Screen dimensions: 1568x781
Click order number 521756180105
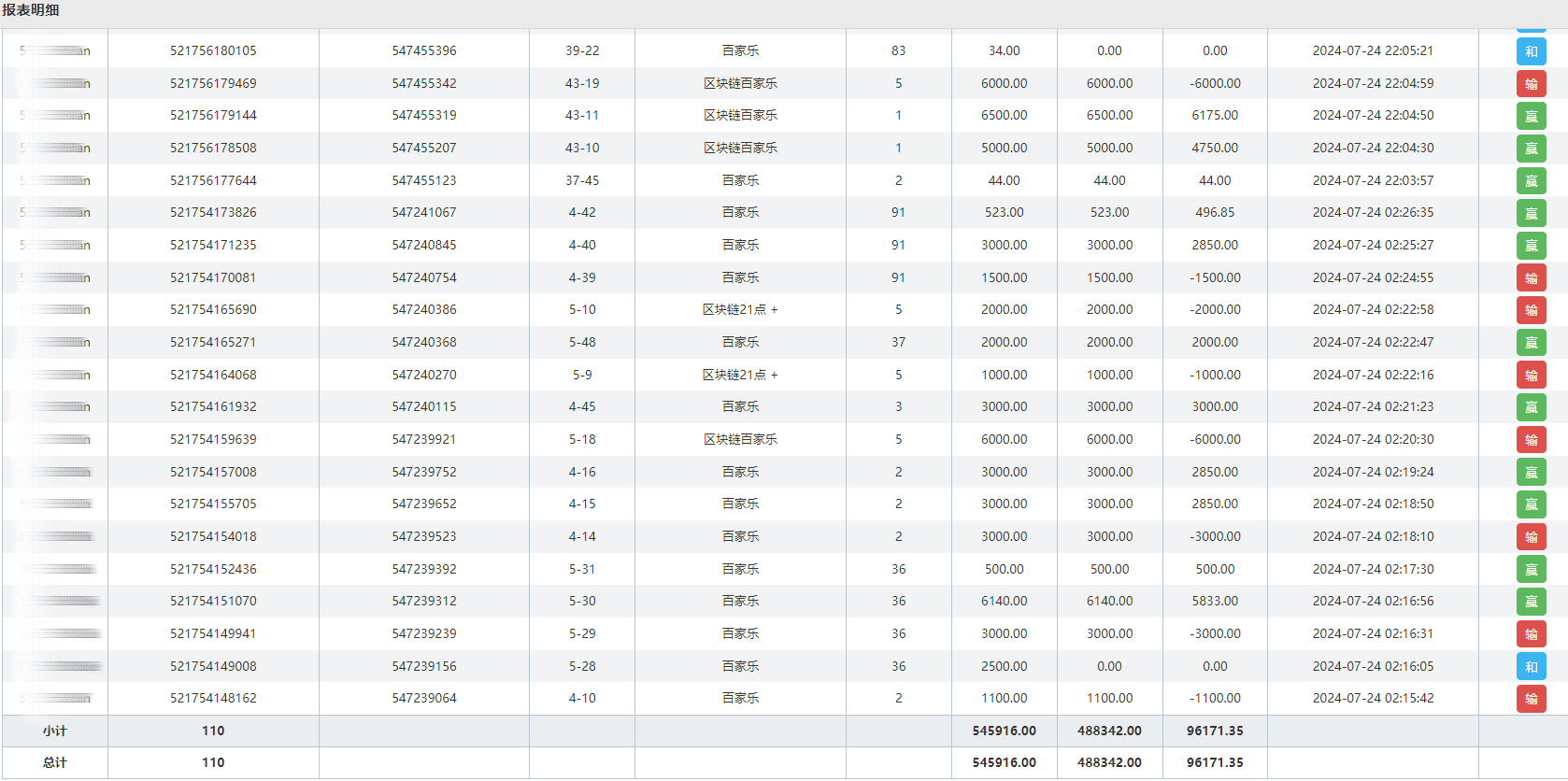(x=213, y=50)
